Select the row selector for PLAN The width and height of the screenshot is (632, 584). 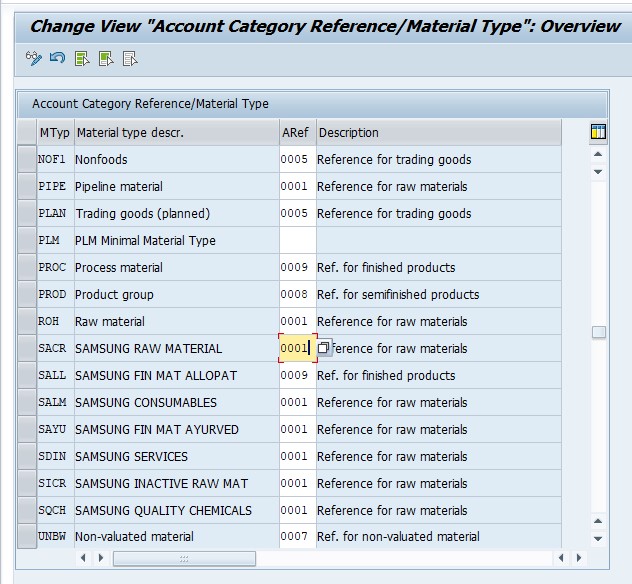click(27, 213)
